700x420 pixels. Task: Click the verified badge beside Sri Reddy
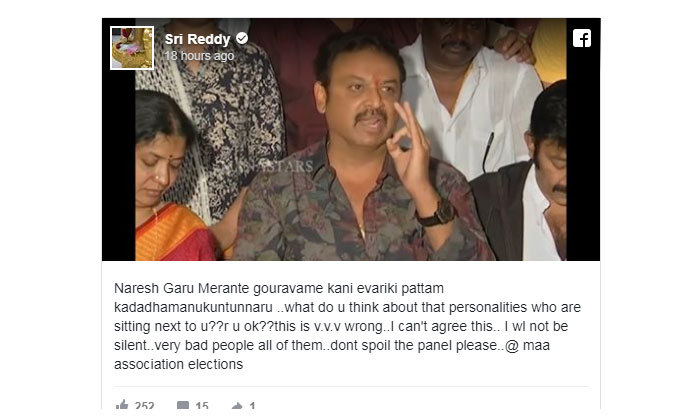point(242,38)
